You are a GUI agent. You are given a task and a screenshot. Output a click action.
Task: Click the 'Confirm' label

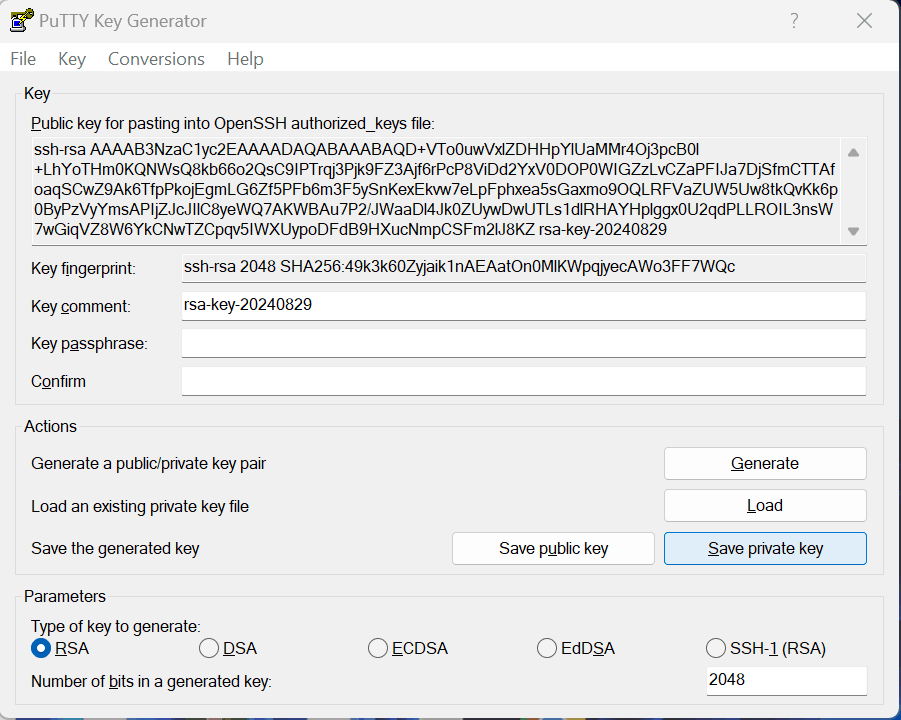coord(58,382)
